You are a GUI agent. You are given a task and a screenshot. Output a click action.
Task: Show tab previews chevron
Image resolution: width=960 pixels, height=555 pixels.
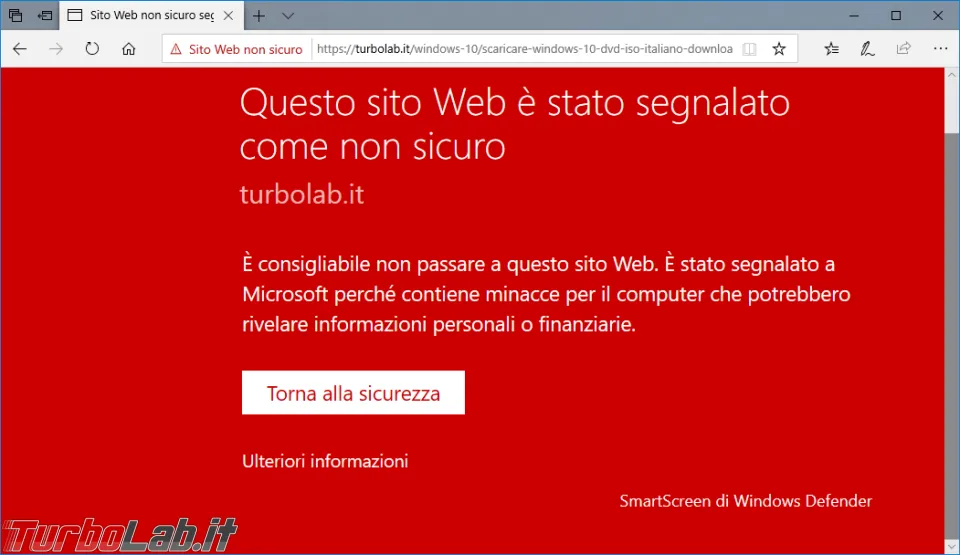point(288,16)
